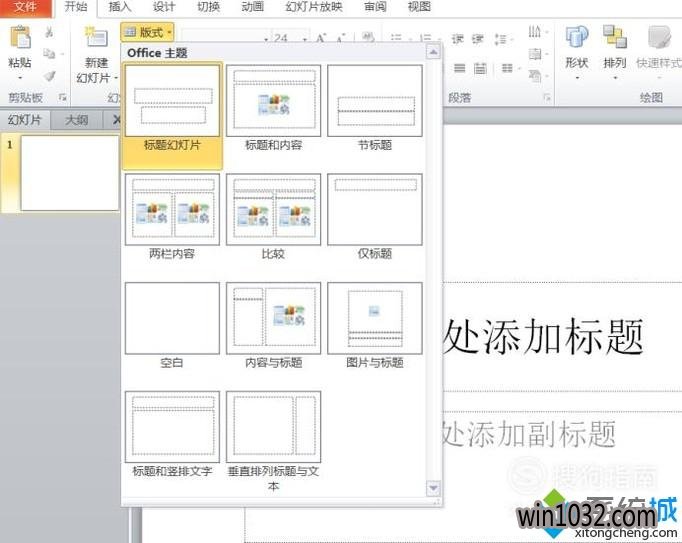This screenshot has height=543, width=682.
Task: Choose the Picture with Caption (图片与标题) layout
Action: click(374, 318)
